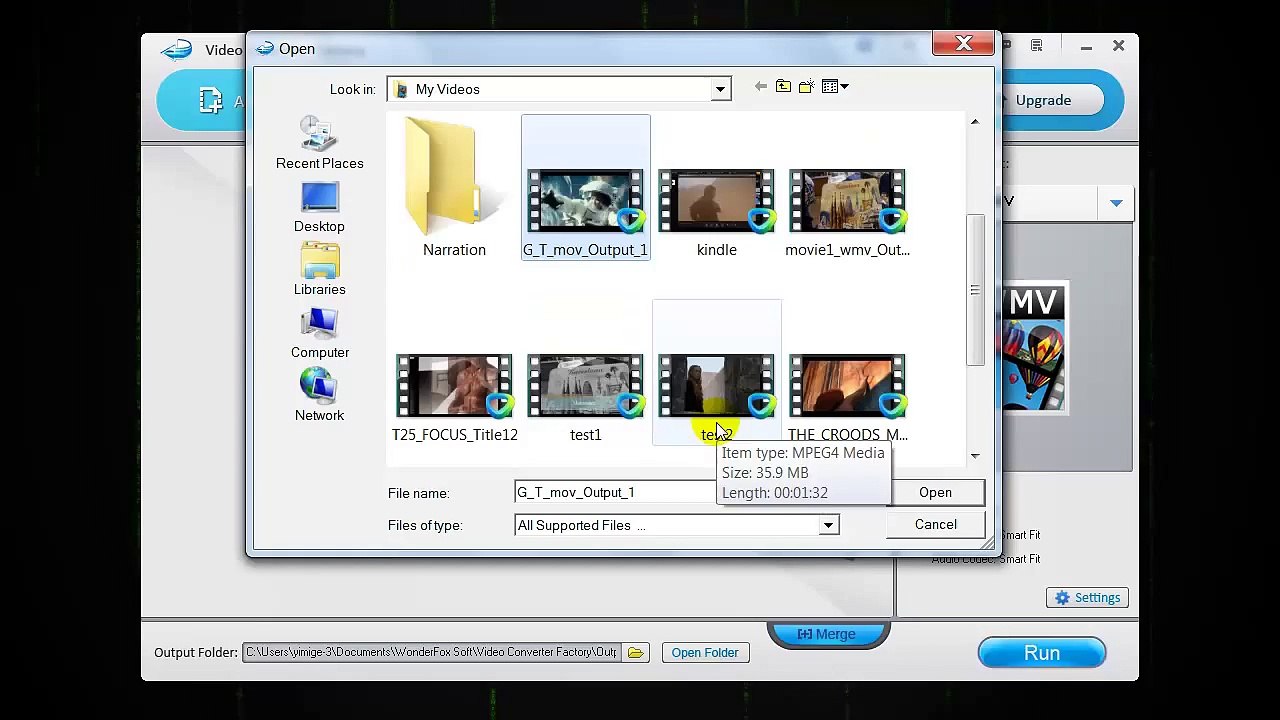Click the Output Folder path field
Screen dimensions: 1280x720
click(x=432, y=653)
